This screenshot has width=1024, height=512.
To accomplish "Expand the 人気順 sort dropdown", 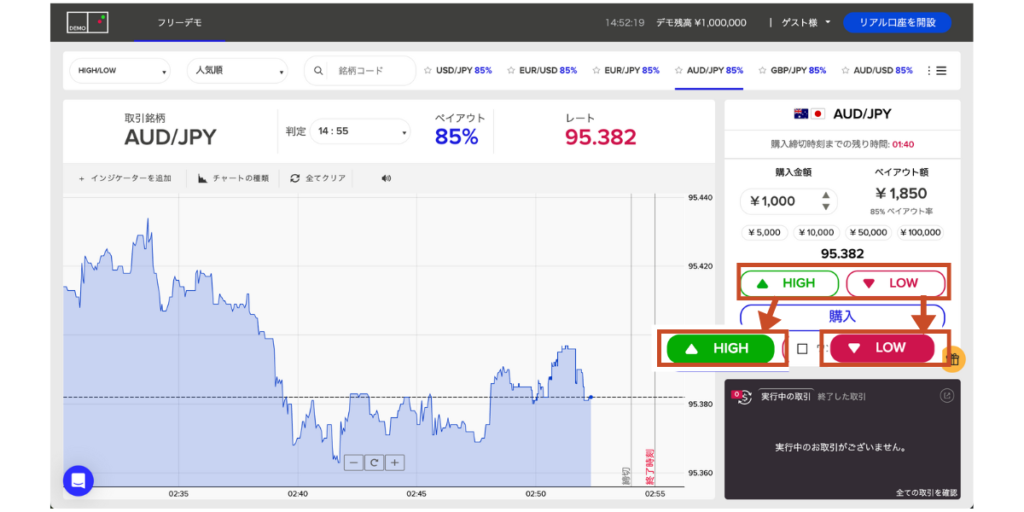I will (237, 71).
